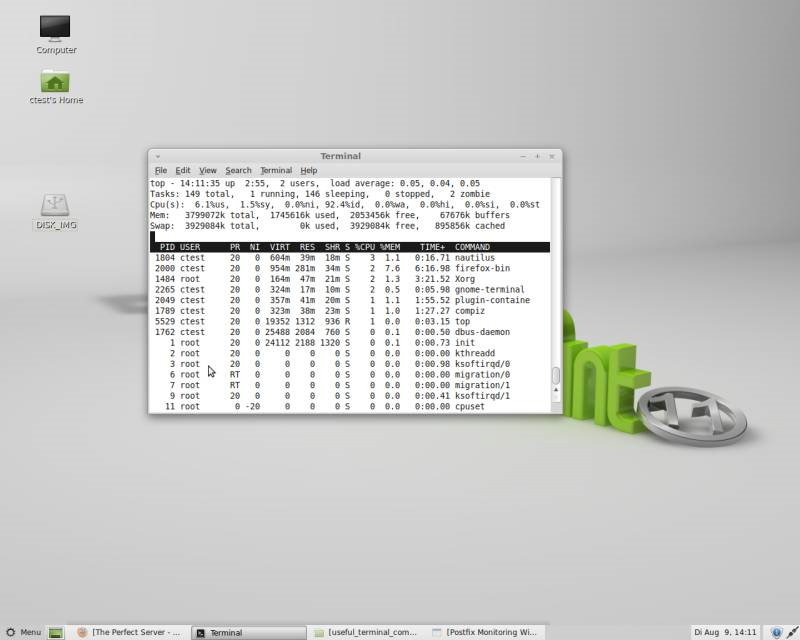Click the Firefox icon on The Perfect Server task

83,632
